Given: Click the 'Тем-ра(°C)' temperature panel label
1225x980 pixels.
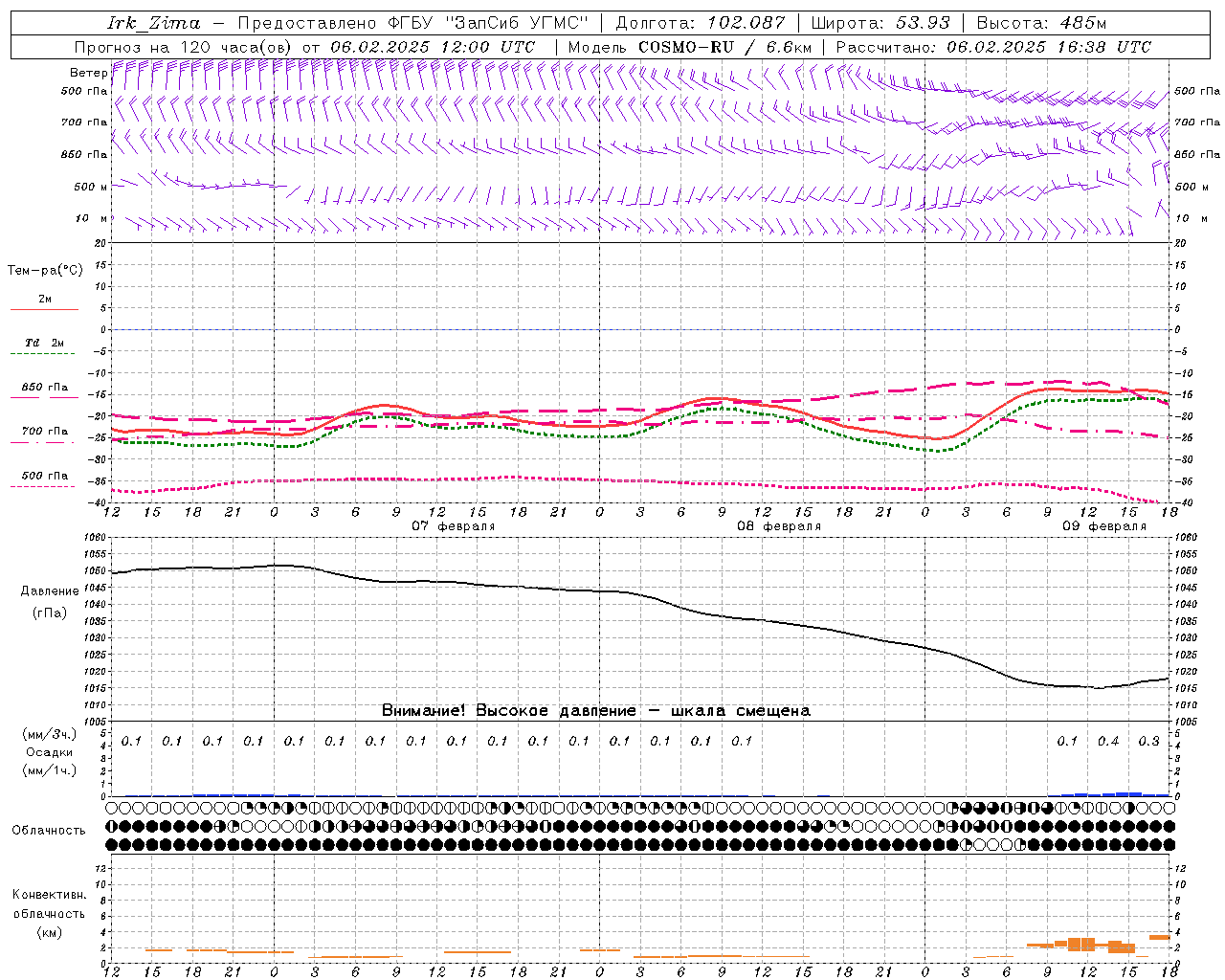Looking at the screenshot, I should pos(45,271).
